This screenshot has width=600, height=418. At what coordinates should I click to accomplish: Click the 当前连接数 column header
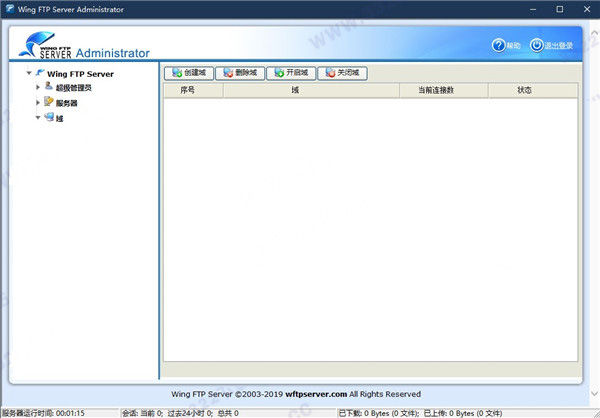tap(444, 90)
